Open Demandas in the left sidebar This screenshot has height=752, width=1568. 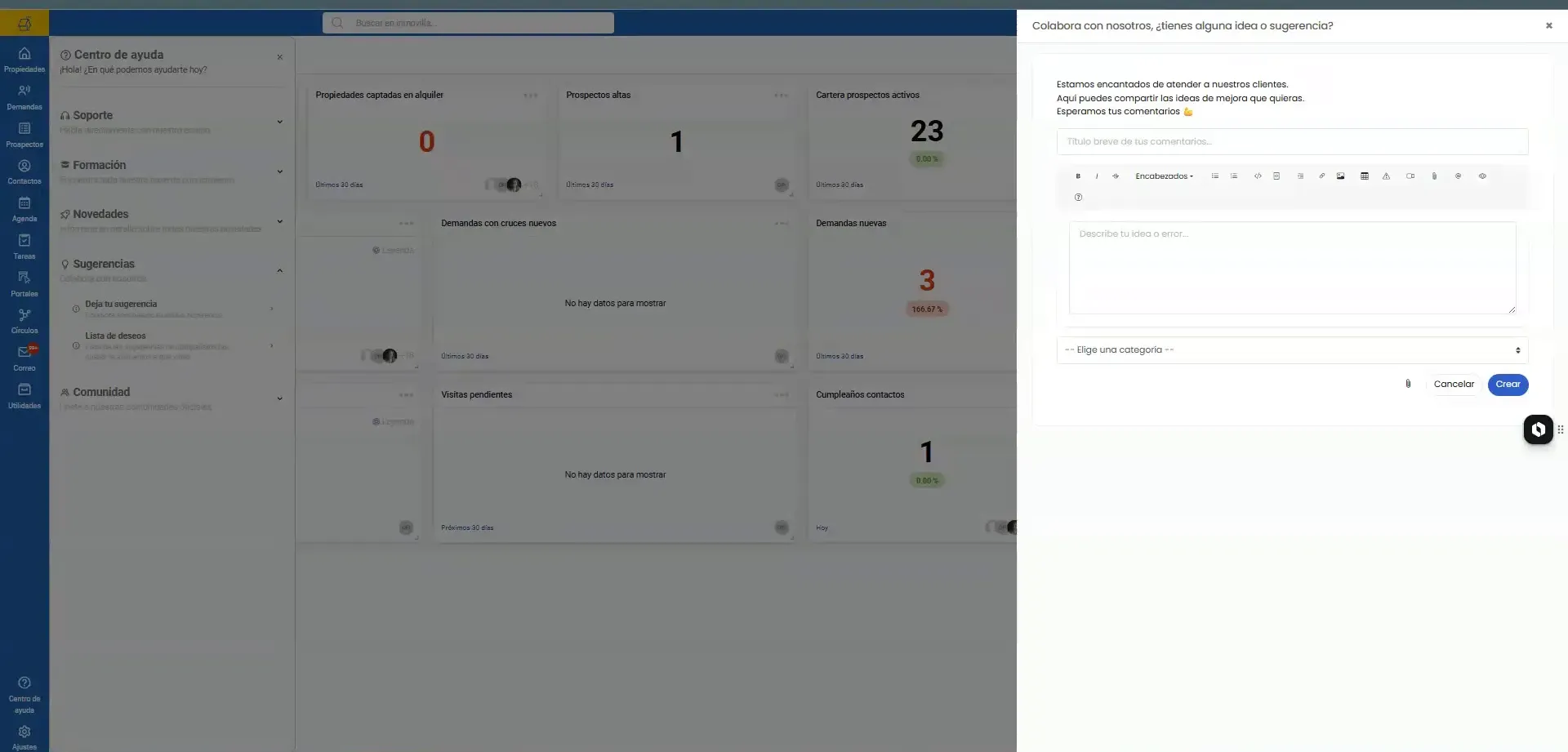[x=24, y=97]
